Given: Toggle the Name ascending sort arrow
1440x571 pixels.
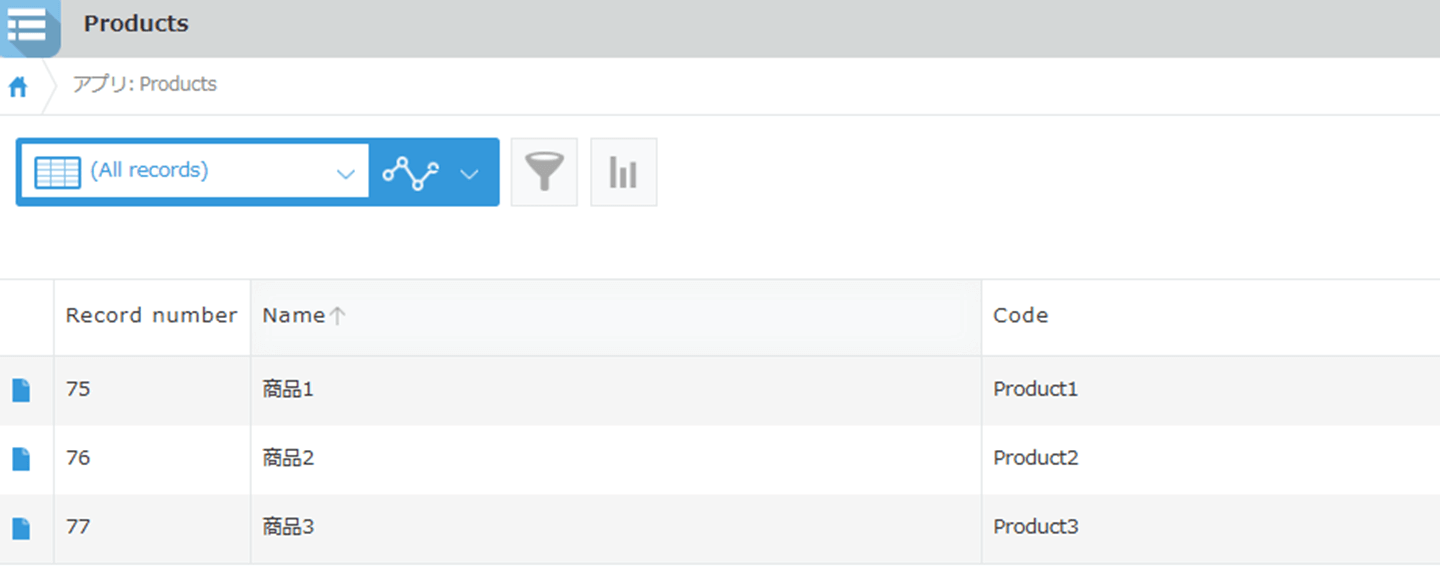Looking at the screenshot, I should pyautogui.click(x=338, y=316).
